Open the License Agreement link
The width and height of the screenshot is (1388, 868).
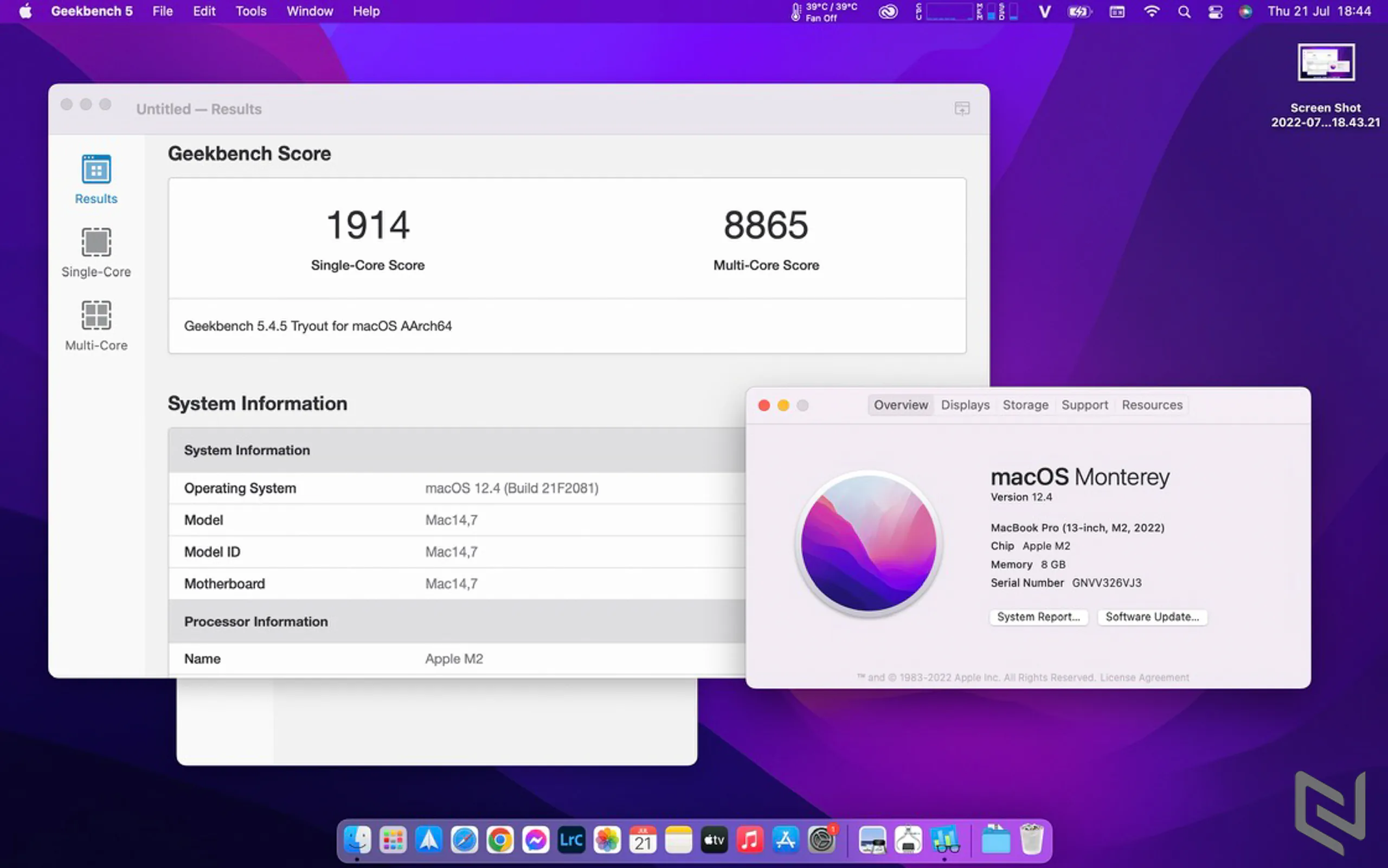[x=1144, y=677]
